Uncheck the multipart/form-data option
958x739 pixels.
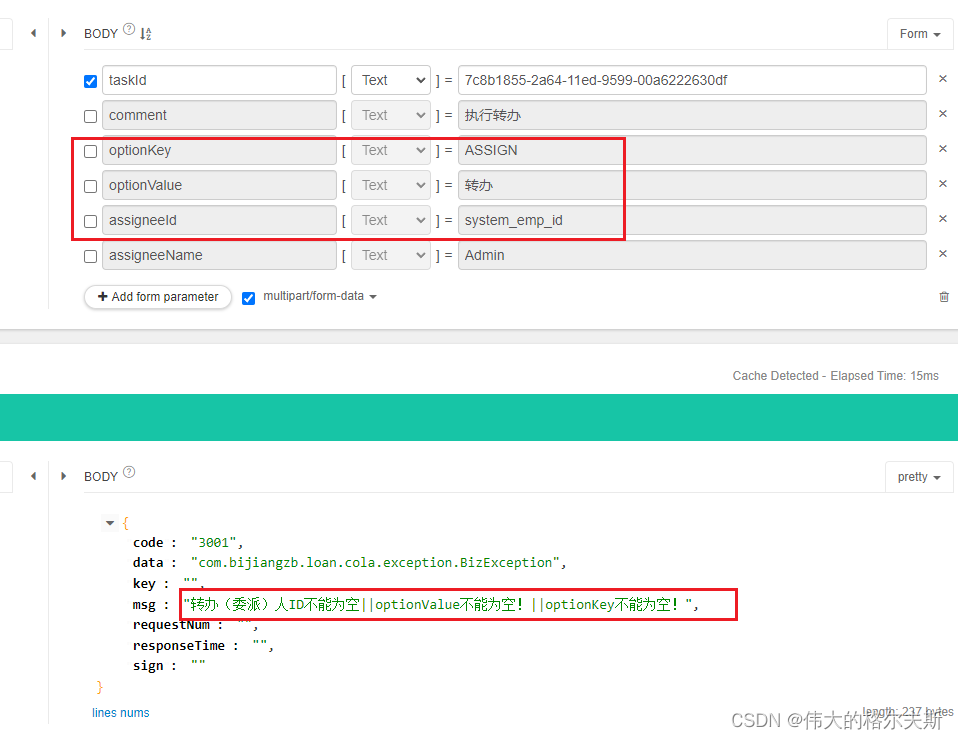(x=248, y=297)
